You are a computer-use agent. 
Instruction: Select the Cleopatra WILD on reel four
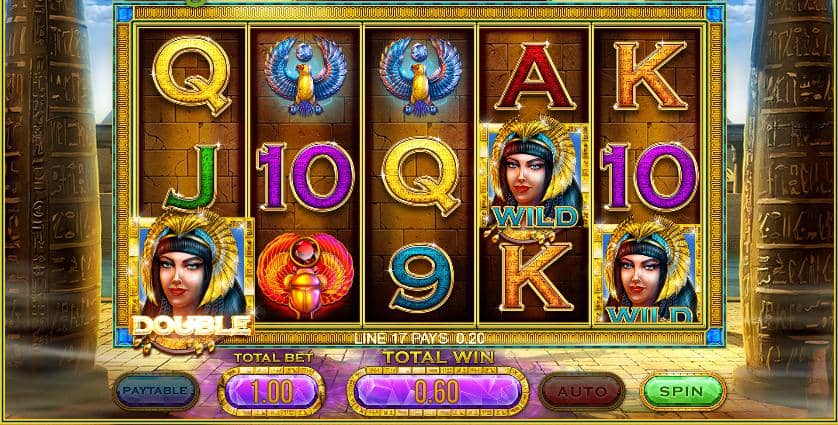coord(535,175)
